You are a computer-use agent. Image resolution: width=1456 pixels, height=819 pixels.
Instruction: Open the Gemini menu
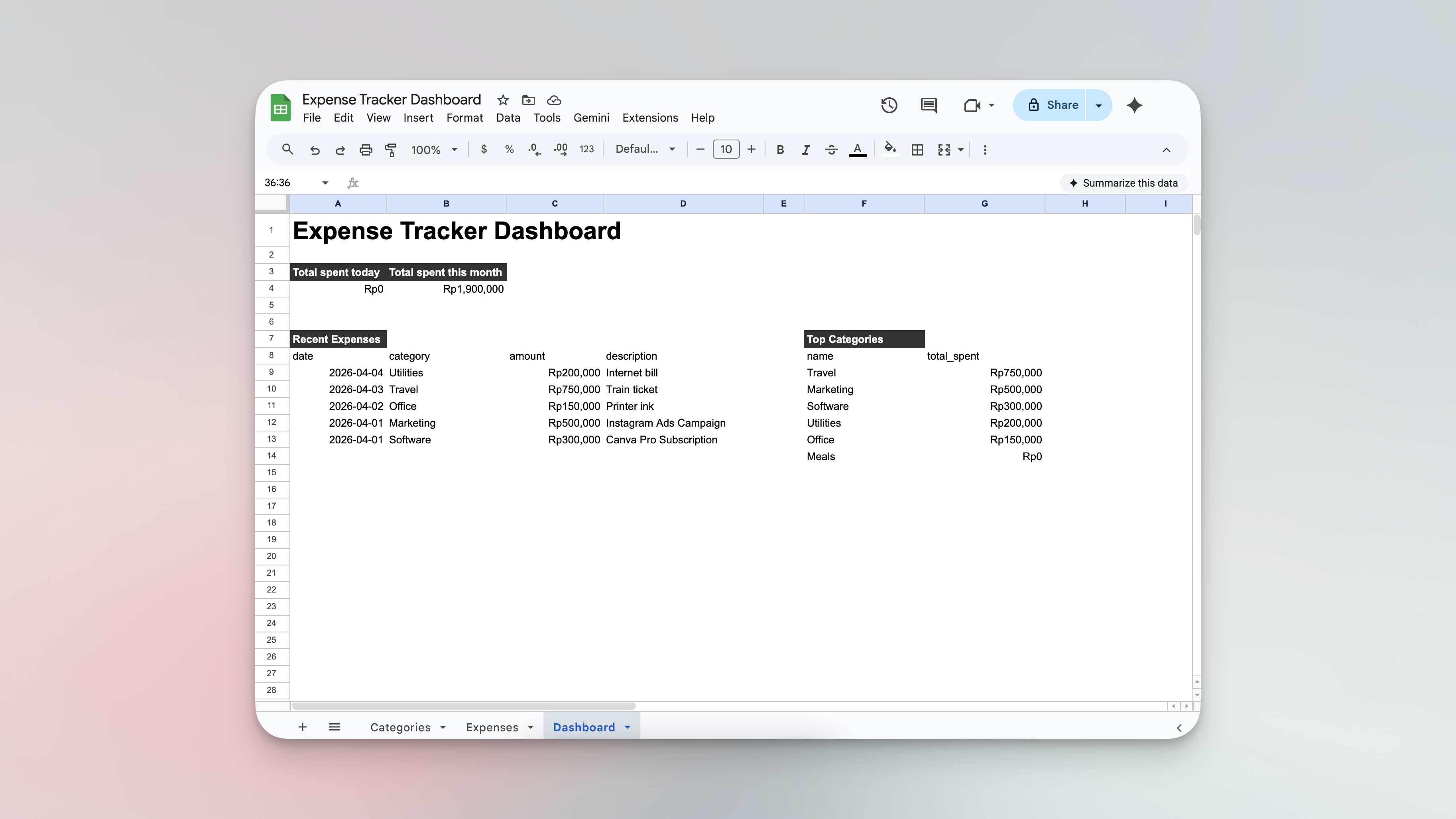click(591, 118)
